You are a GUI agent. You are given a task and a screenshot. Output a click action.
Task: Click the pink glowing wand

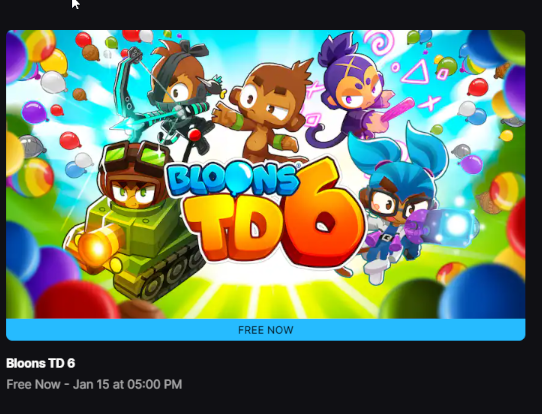tap(398, 111)
